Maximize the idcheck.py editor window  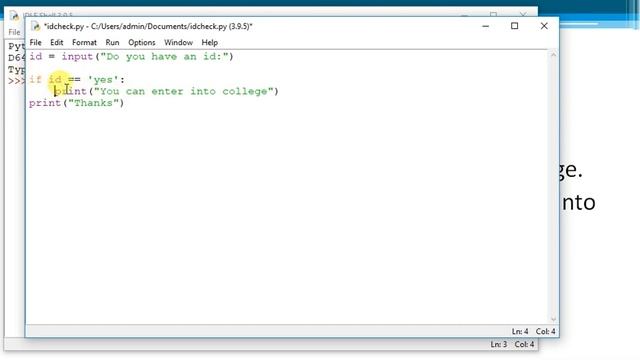[515, 26]
